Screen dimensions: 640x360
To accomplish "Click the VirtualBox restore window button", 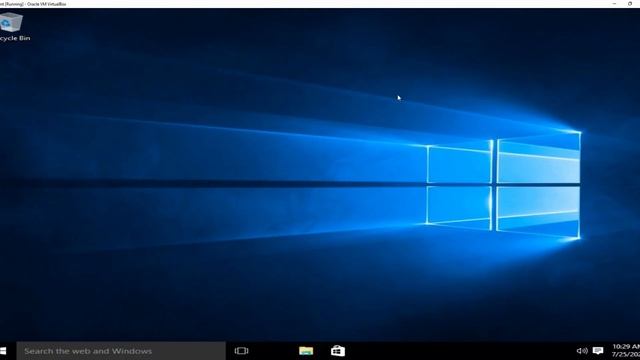I will click(x=630, y=4).
